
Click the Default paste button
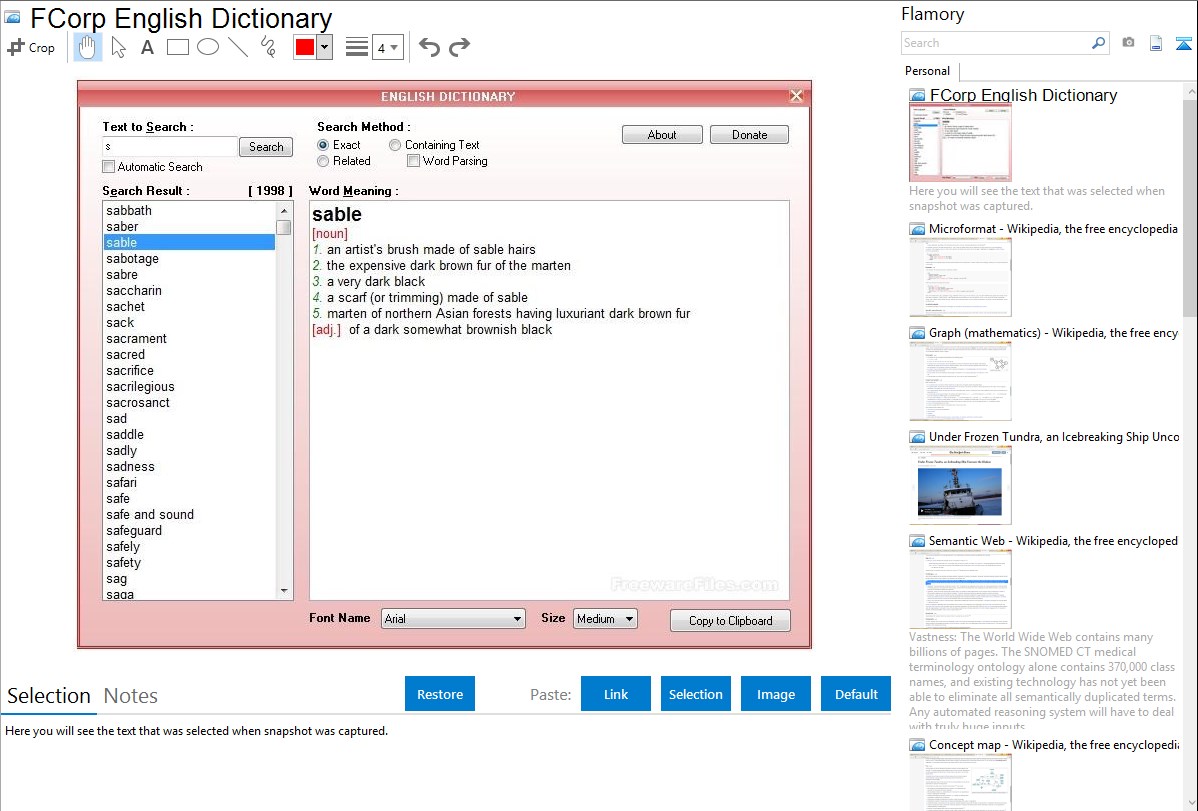tap(856, 694)
